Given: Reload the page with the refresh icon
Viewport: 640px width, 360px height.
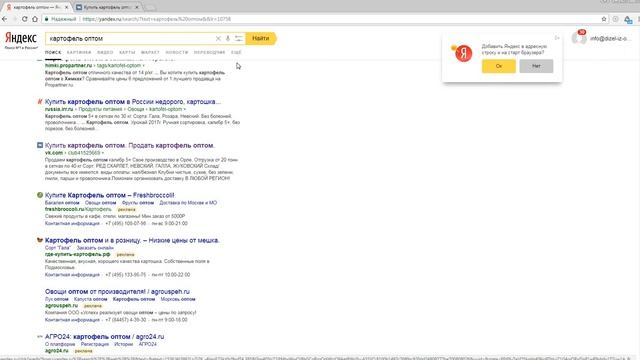Looking at the screenshot, I should (x=24, y=19).
